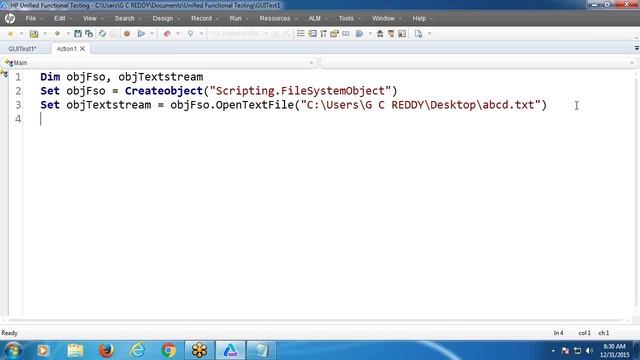The width and height of the screenshot is (640, 360).
Task: Run the test with the Run icon
Action: (141, 34)
